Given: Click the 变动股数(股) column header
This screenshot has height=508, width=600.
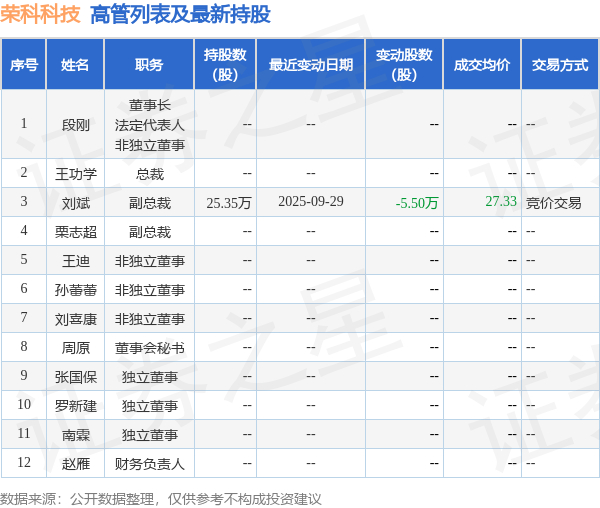Looking at the screenshot, I should [404, 65].
